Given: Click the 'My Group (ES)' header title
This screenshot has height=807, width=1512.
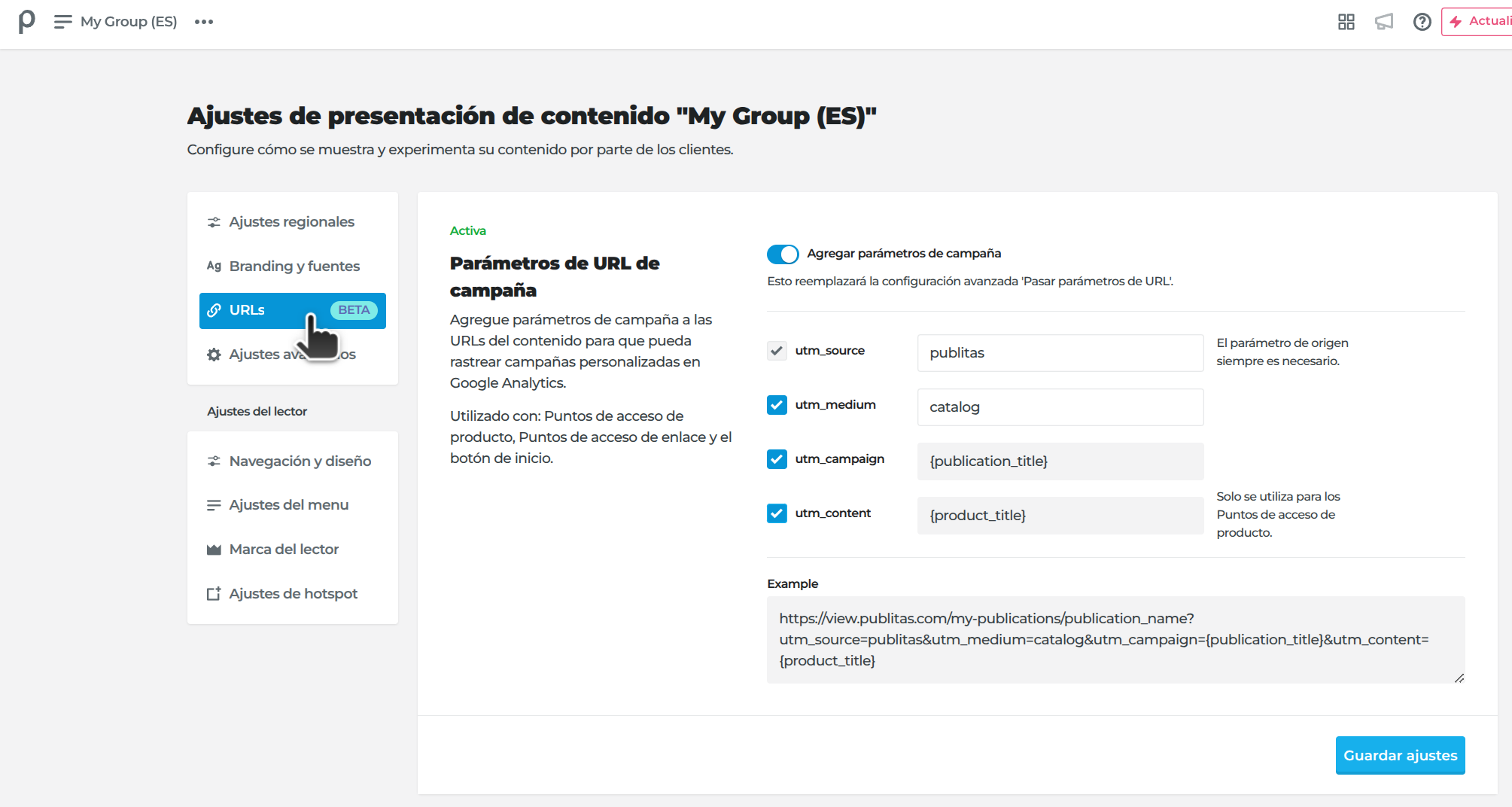Looking at the screenshot, I should [129, 22].
